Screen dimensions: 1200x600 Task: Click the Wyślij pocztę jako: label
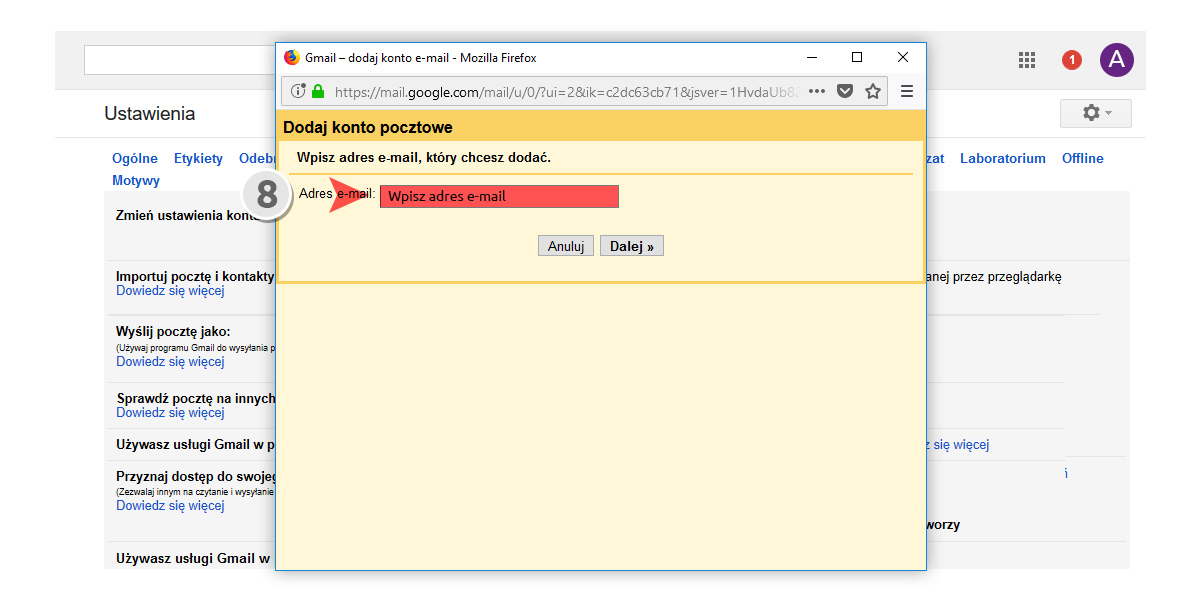click(174, 332)
